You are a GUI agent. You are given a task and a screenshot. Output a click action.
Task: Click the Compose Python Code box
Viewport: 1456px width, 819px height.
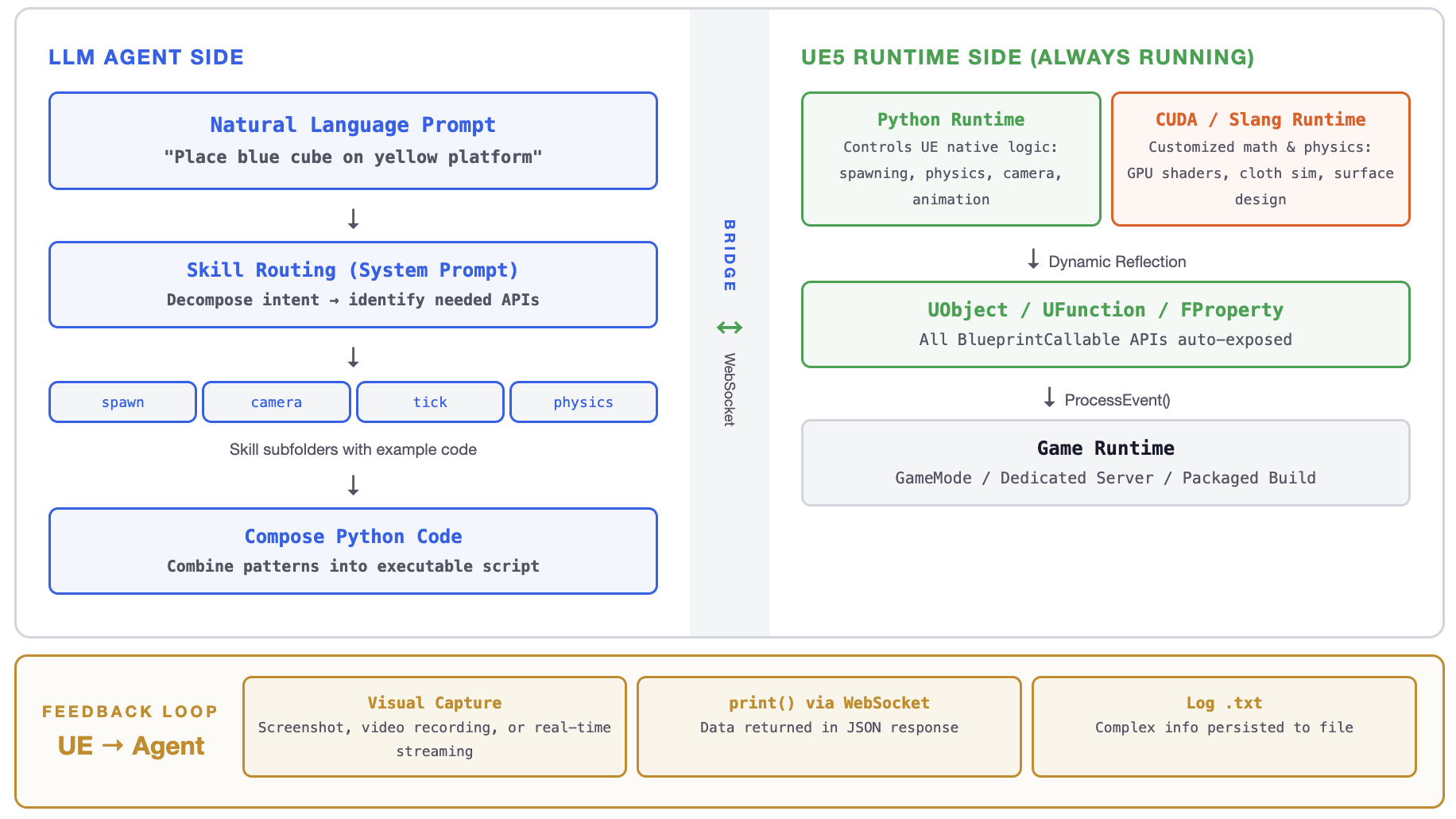pos(353,551)
